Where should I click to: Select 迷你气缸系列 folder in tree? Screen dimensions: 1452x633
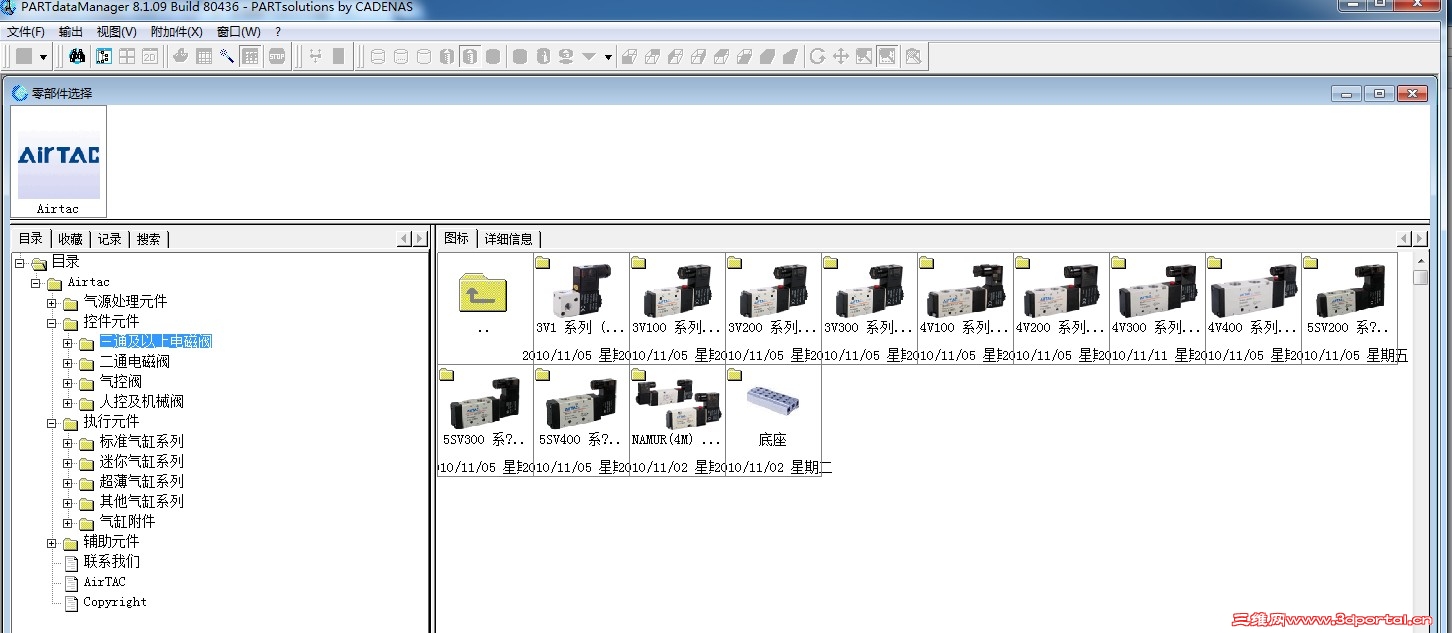(x=141, y=462)
